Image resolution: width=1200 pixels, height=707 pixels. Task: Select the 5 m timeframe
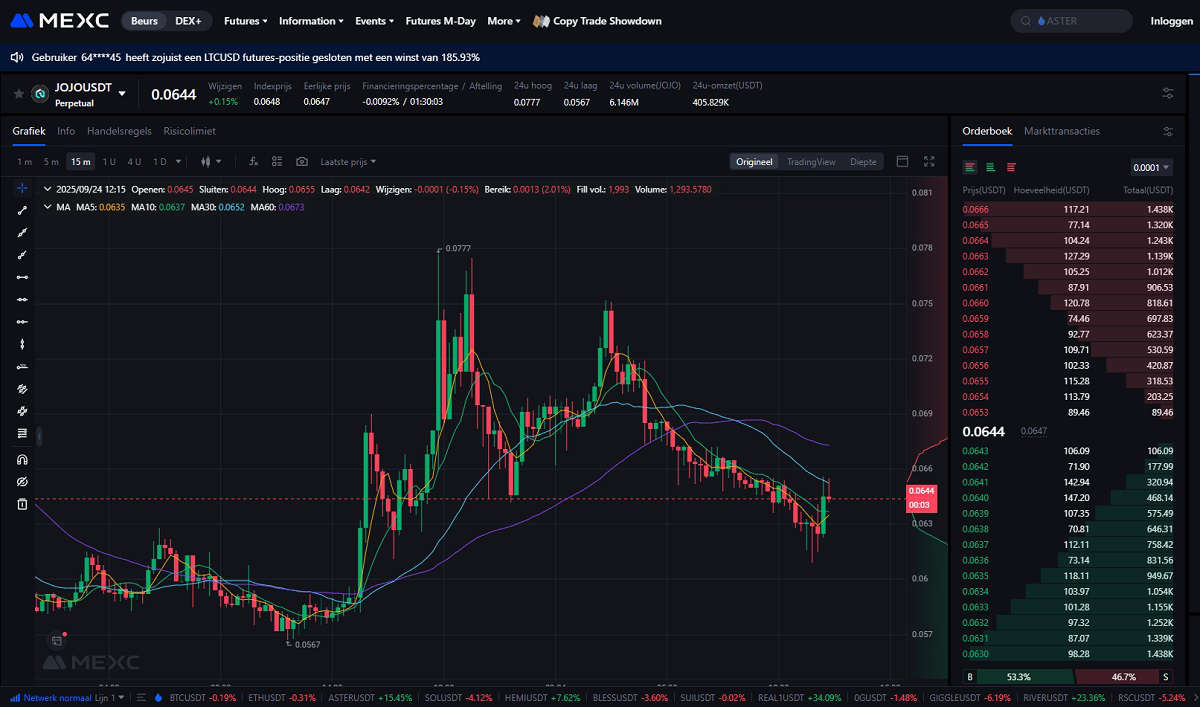tap(51, 162)
